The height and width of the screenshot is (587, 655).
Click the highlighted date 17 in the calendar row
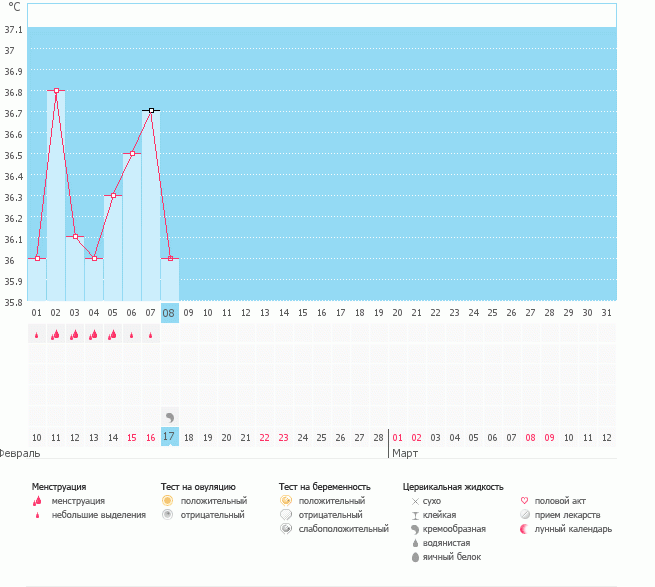169,437
